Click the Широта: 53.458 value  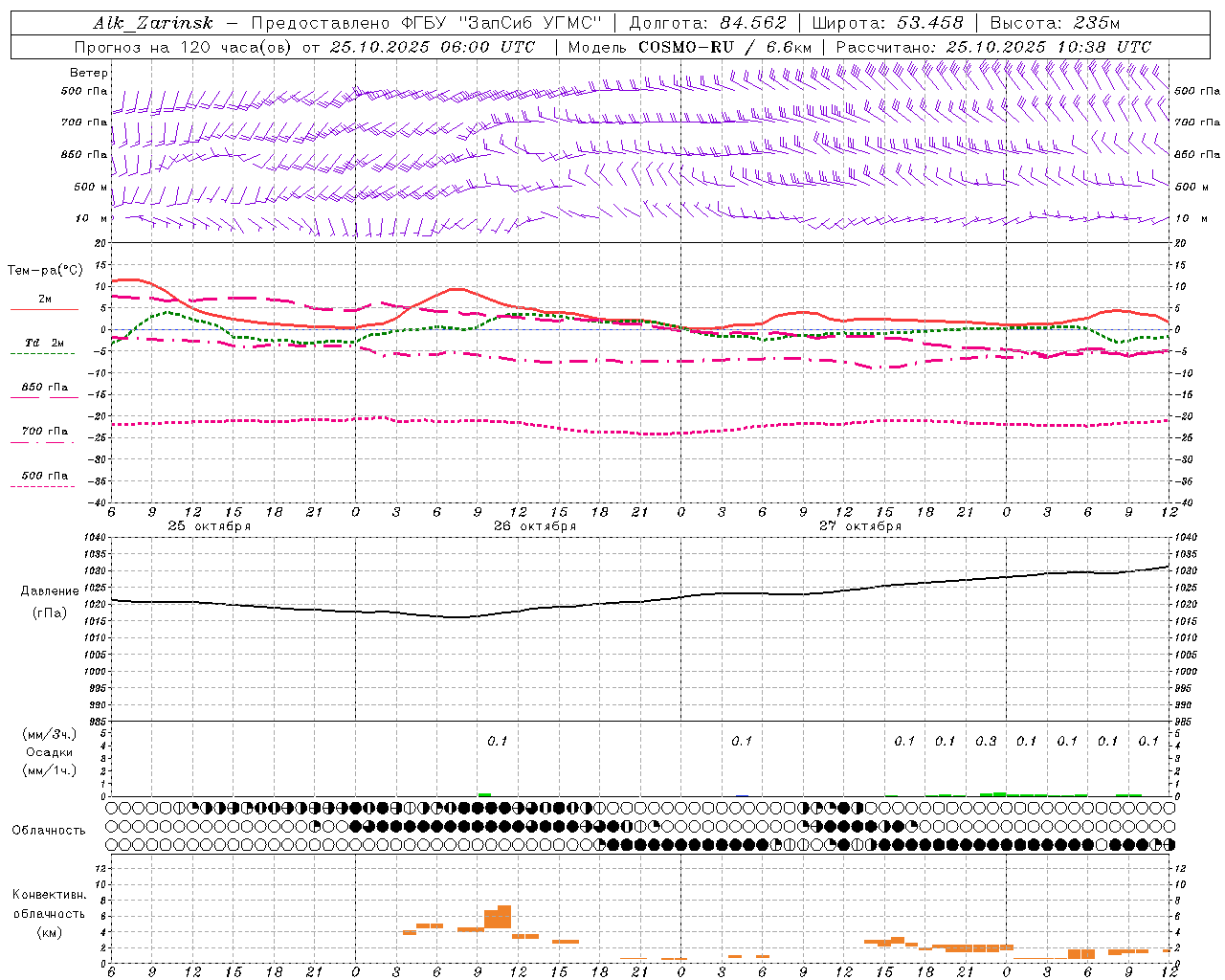point(887,23)
